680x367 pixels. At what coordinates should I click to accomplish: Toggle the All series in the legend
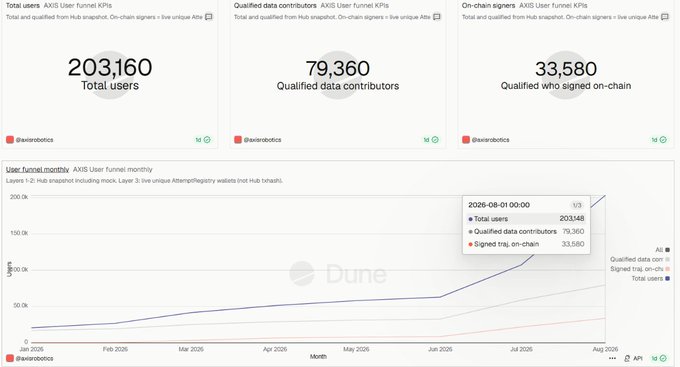(x=662, y=250)
